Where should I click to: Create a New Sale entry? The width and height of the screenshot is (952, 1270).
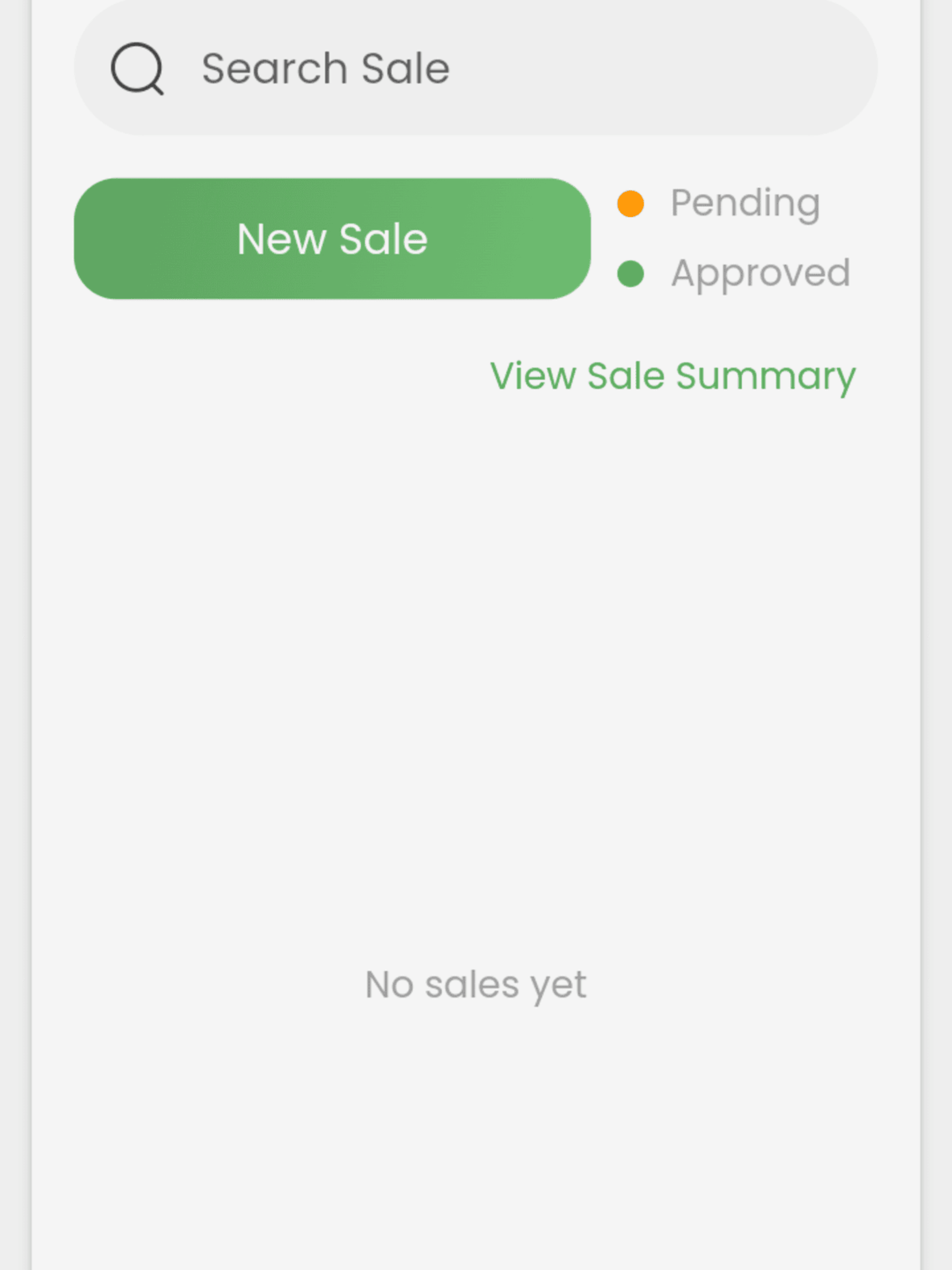pyautogui.click(x=332, y=238)
